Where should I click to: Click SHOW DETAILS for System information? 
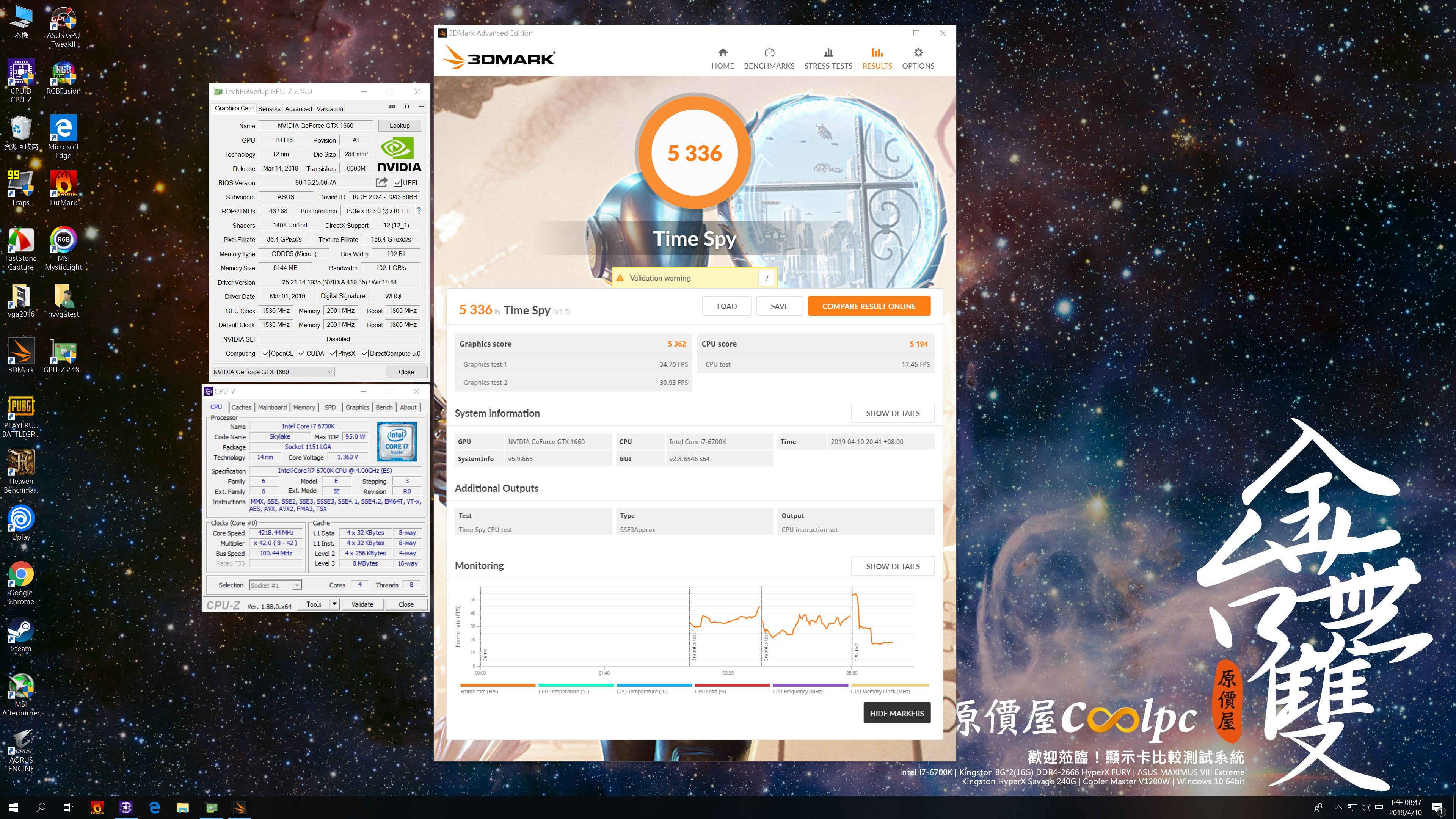[893, 413]
